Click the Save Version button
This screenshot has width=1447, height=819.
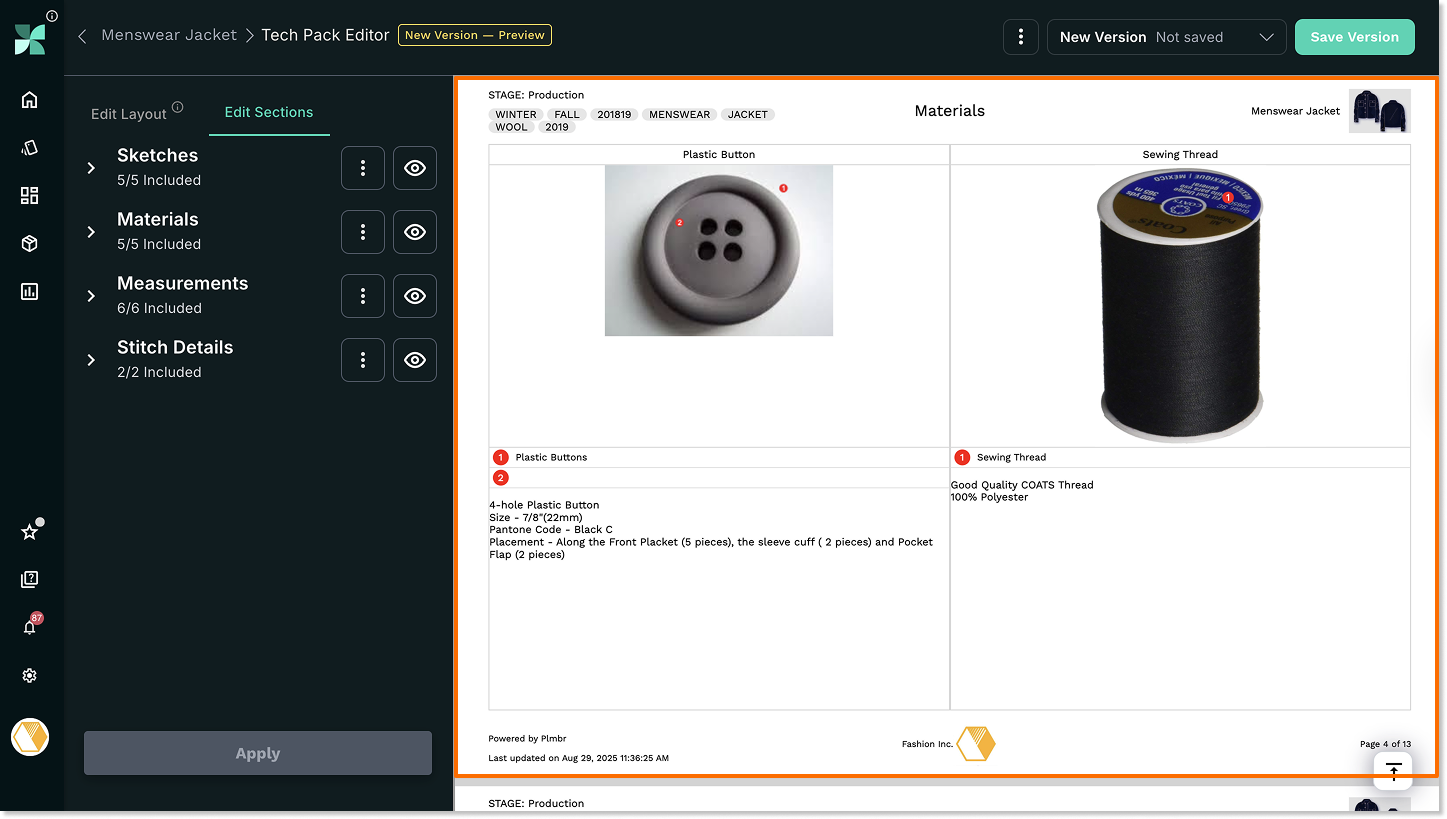(x=1354, y=37)
